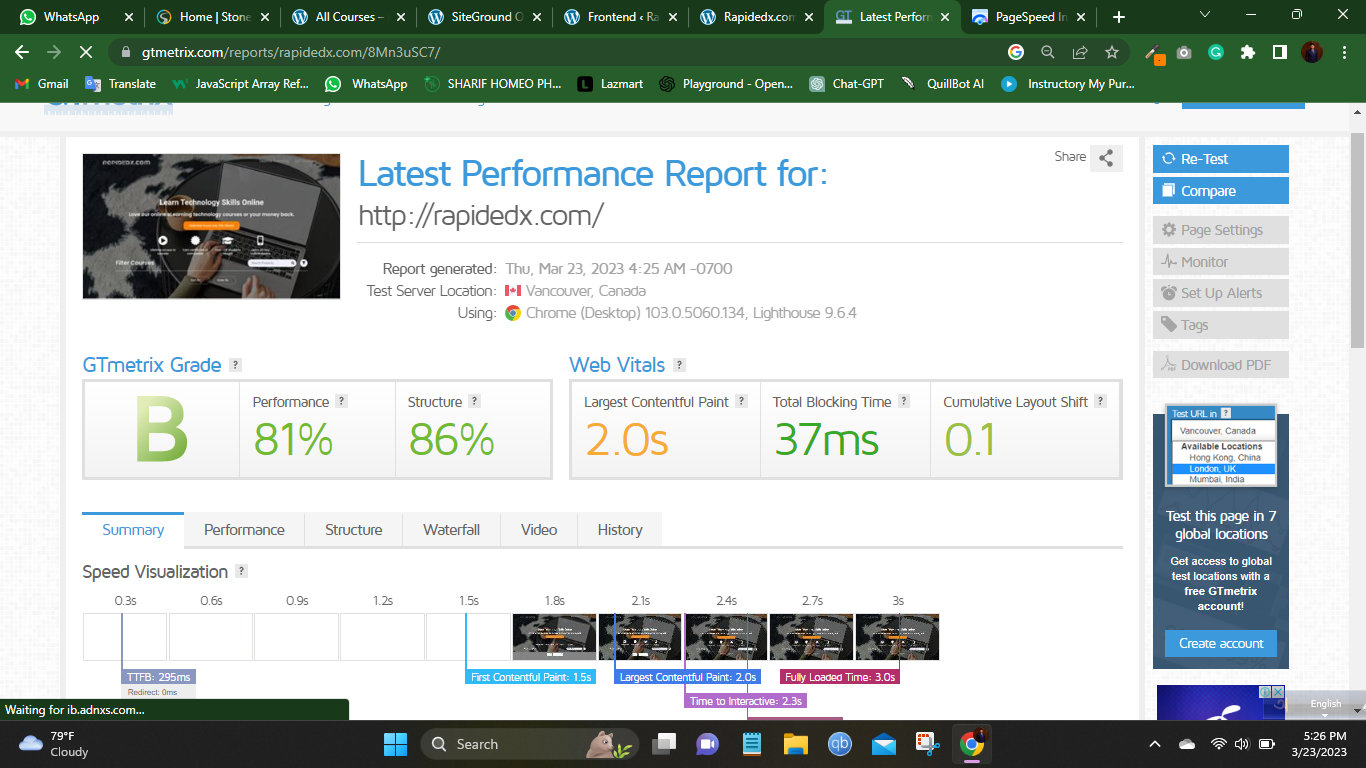Screen dimensions: 1366x768
Task: Click the weather widget showing 79°F
Action: pyautogui.click(x=55, y=744)
